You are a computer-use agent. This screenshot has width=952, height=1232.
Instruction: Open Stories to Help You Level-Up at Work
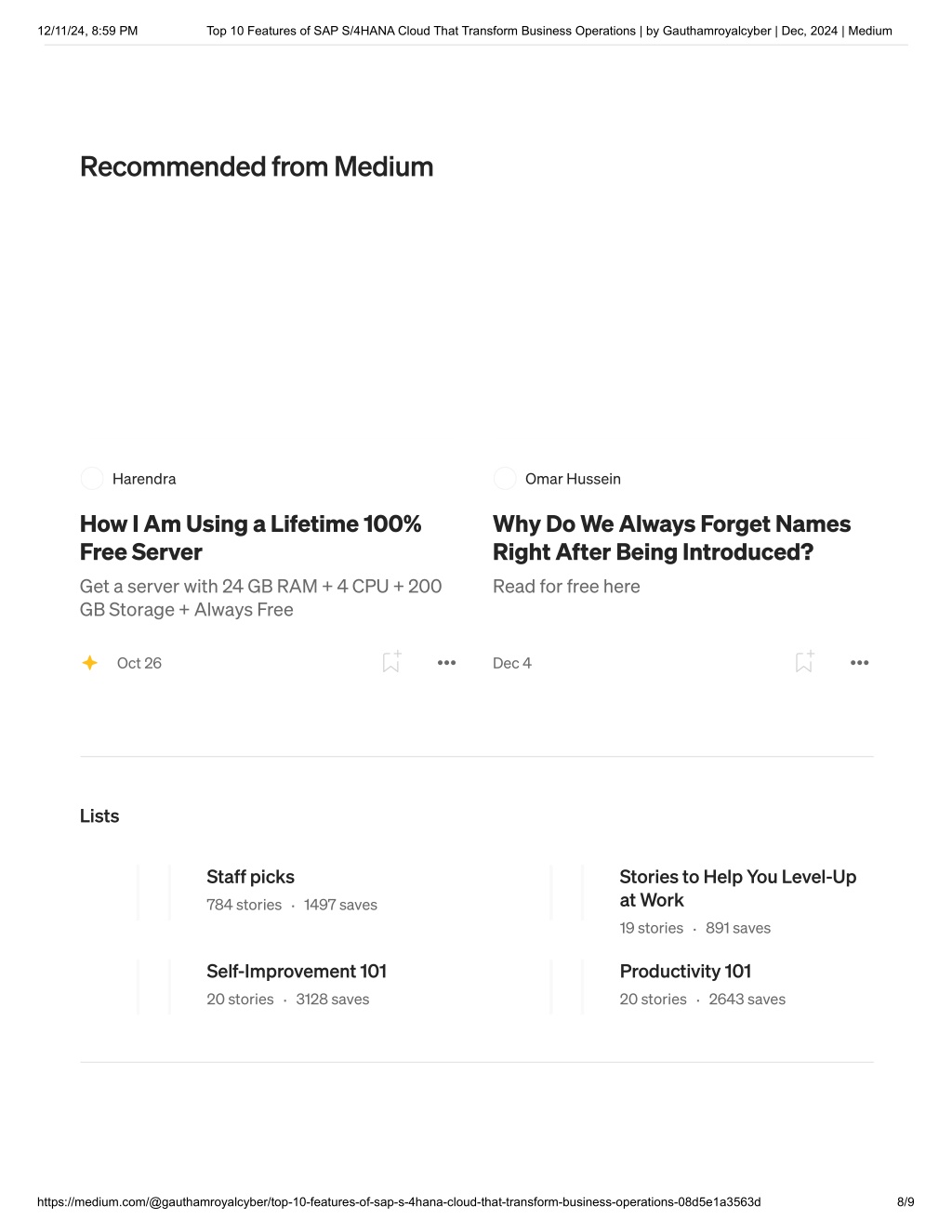point(738,888)
